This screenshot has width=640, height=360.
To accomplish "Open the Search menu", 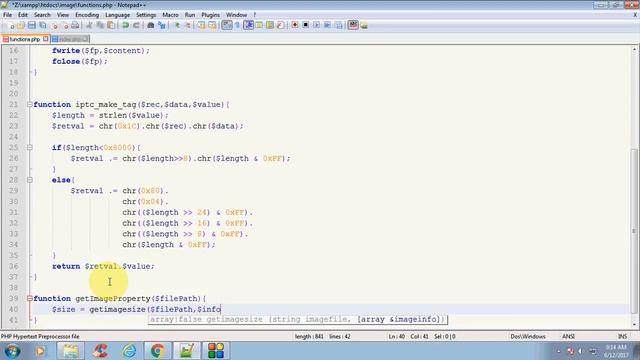I will [42, 15].
